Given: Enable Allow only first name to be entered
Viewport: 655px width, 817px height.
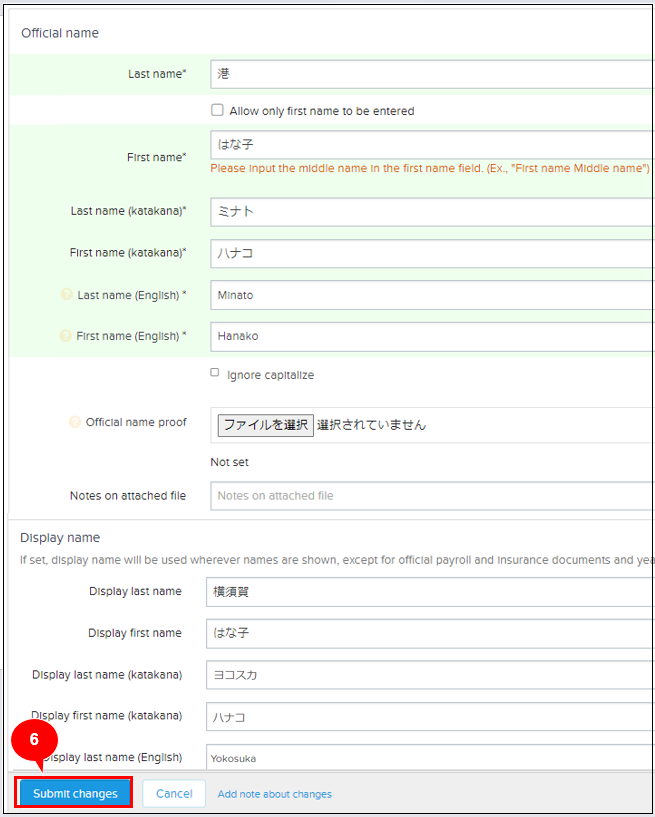Looking at the screenshot, I should click(x=217, y=111).
